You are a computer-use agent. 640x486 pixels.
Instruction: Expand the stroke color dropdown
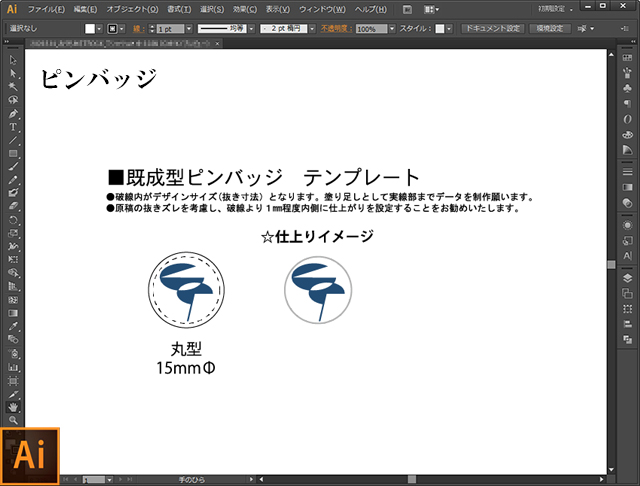coord(122,29)
